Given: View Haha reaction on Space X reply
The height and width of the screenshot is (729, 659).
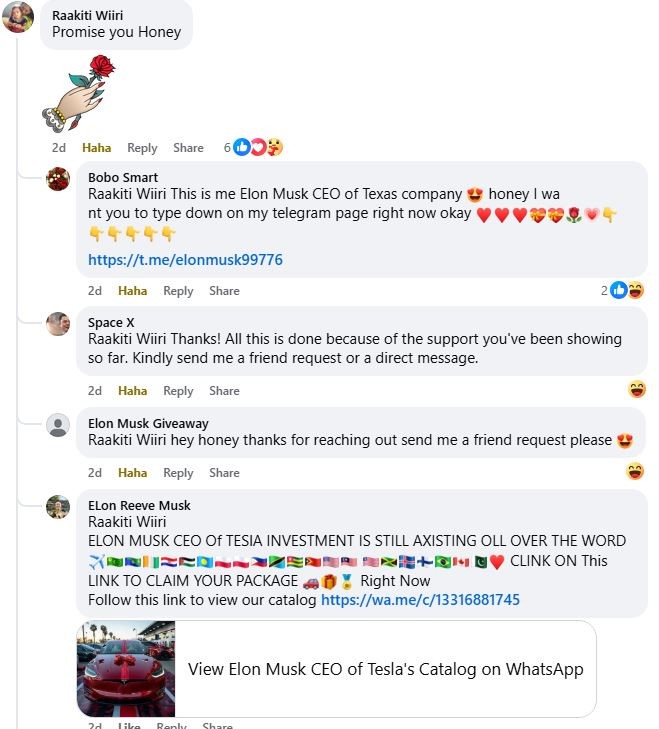Looking at the screenshot, I should point(637,389).
